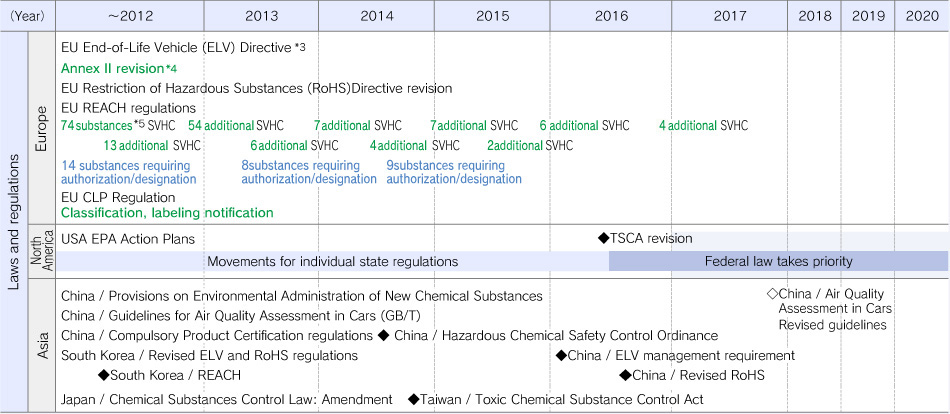Viewport: 950px width, 414px height.
Task: Click the ~2012 year column header
Action: [130, 16]
